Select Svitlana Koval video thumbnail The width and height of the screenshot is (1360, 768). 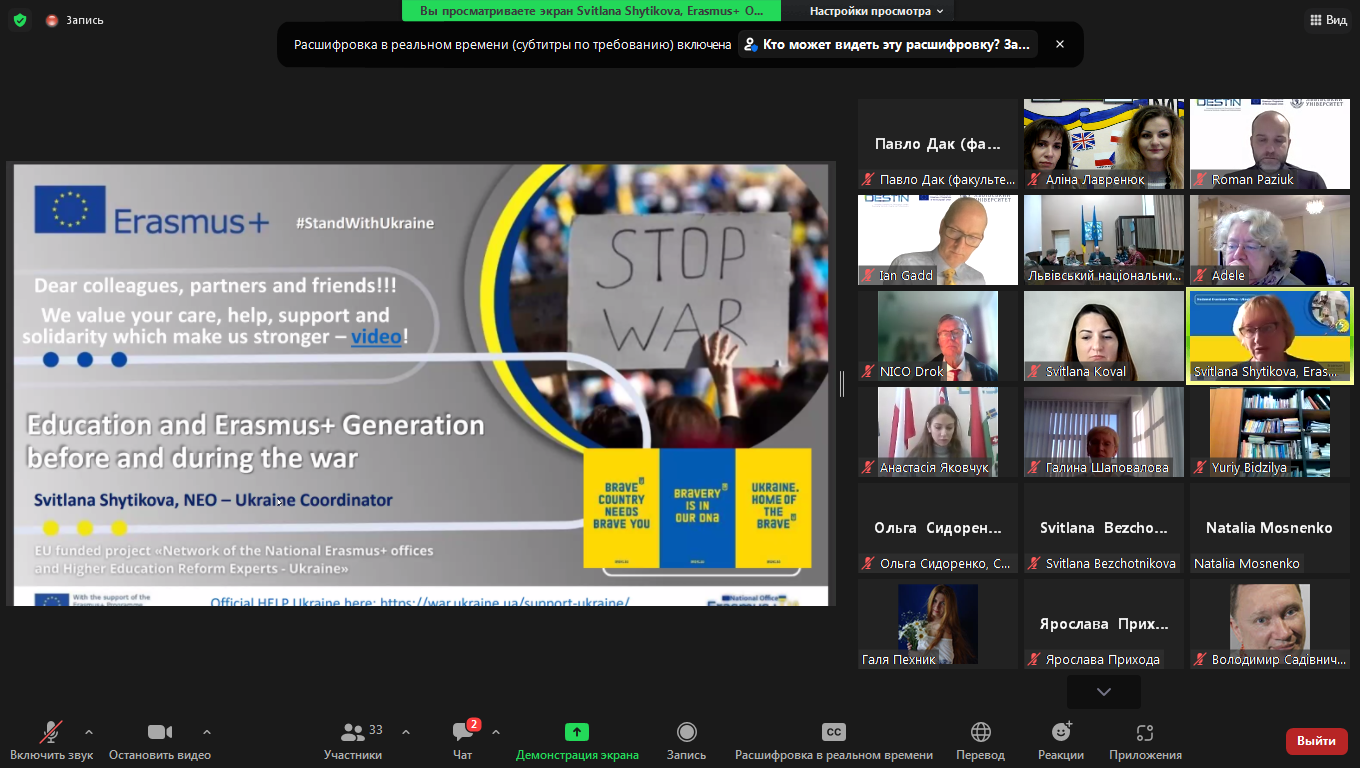coord(1104,336)
